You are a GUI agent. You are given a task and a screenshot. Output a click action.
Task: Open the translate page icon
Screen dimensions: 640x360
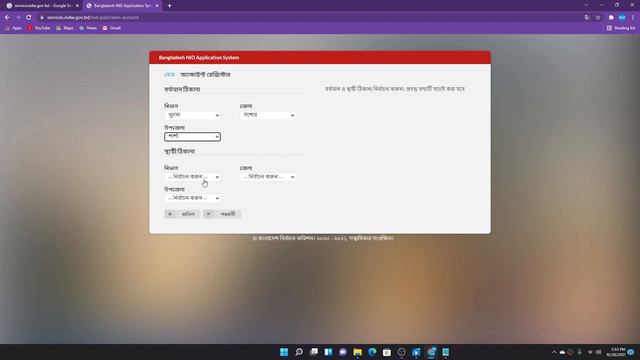point(587,18)
